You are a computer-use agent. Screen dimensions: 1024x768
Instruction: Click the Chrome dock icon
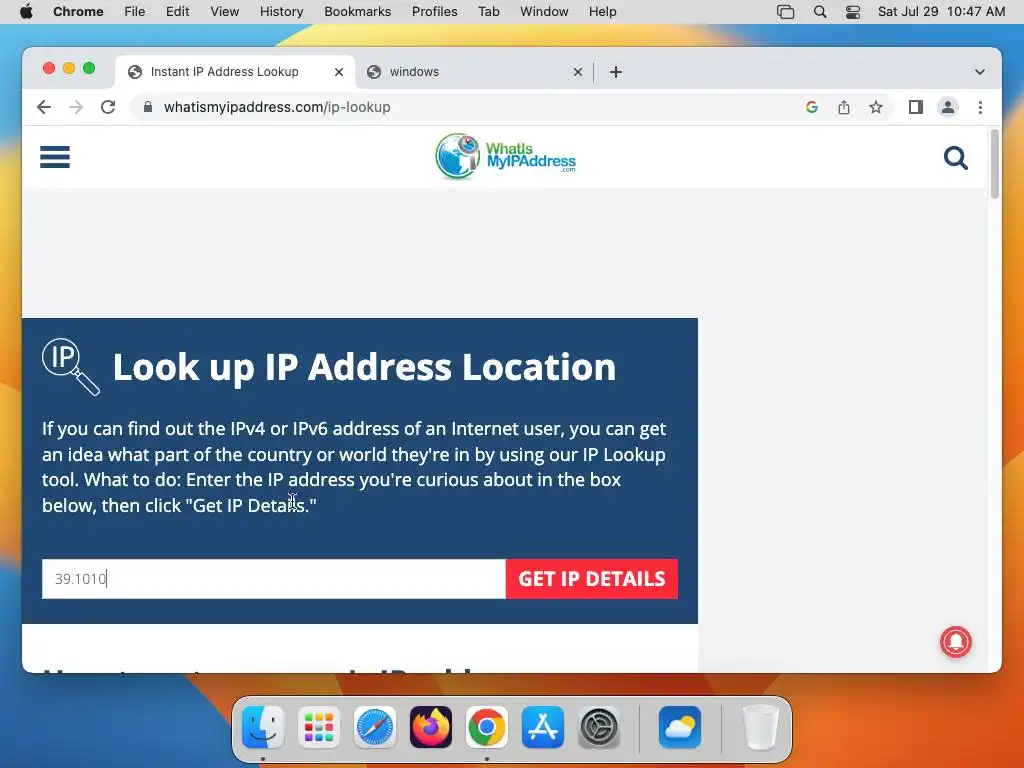point(487,727)
